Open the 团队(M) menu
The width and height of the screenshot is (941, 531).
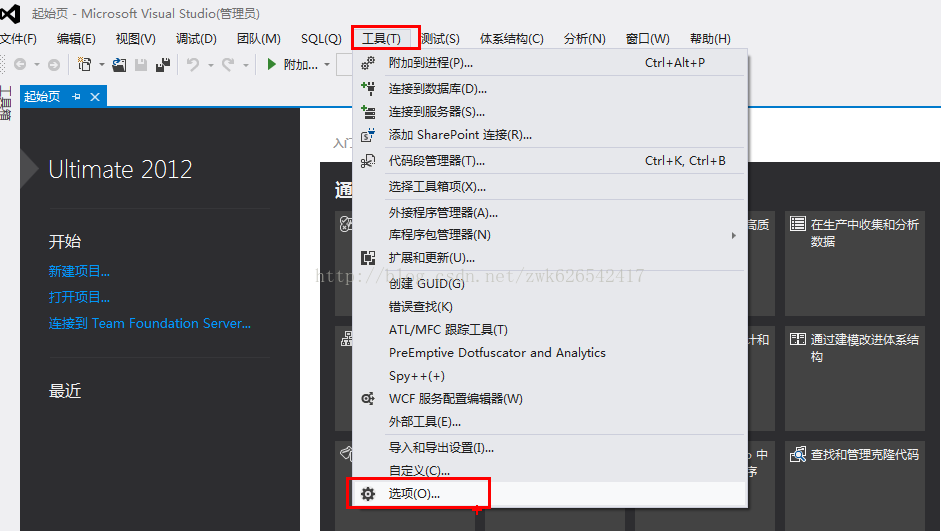259,39
